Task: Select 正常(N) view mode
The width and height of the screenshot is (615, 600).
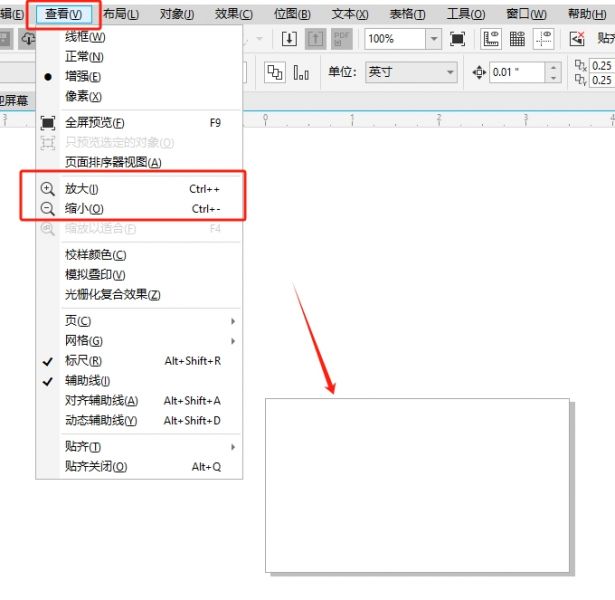Action: click(139, 57)
